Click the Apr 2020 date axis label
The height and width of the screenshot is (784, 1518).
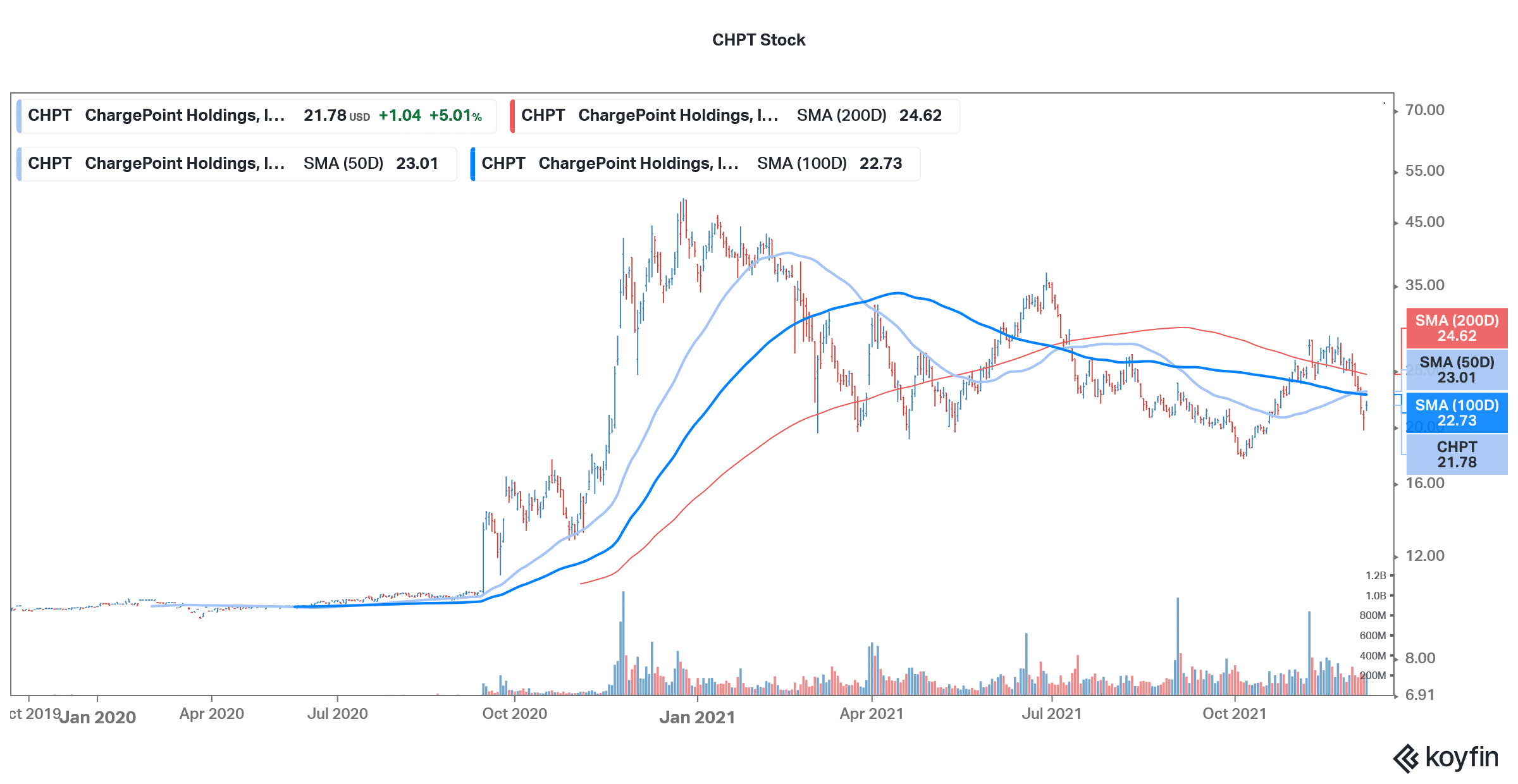click(211, 714)
